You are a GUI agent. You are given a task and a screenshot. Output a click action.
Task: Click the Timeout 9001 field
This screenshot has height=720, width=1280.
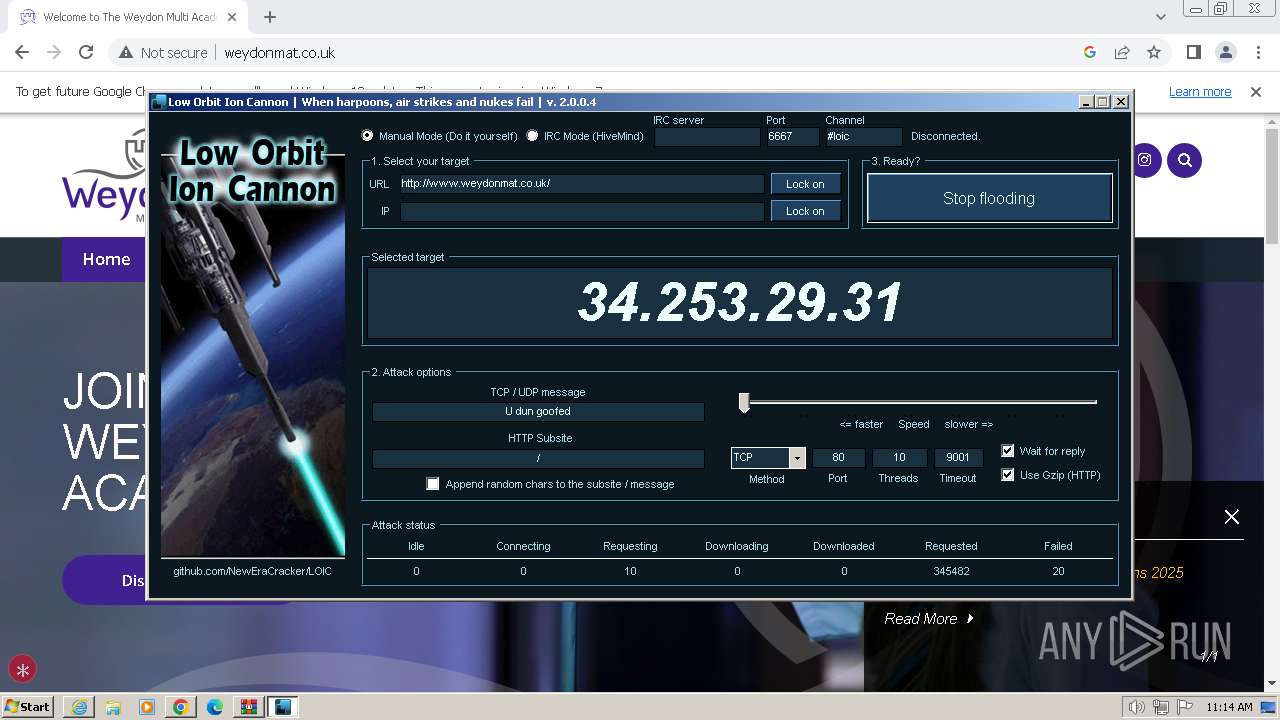point(958,458)
